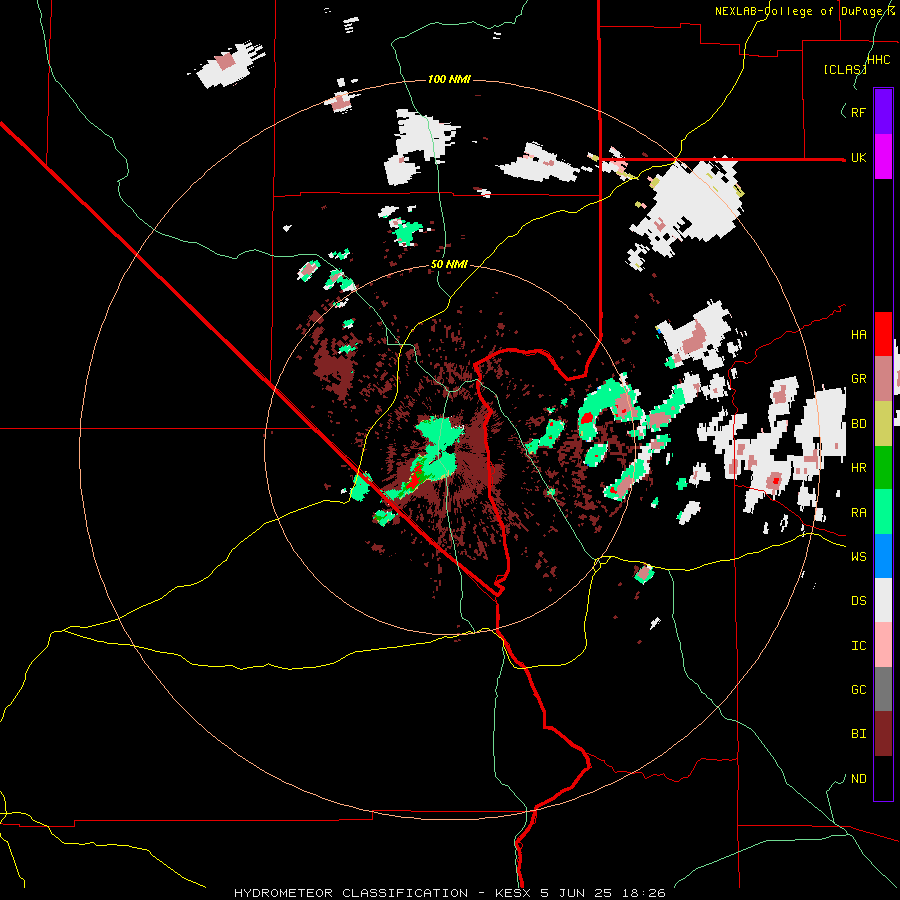Click the 'RF' legend label

click(858, 112)
